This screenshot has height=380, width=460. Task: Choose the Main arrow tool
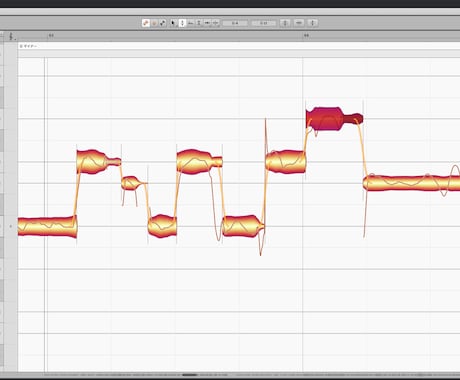[173, 23]
